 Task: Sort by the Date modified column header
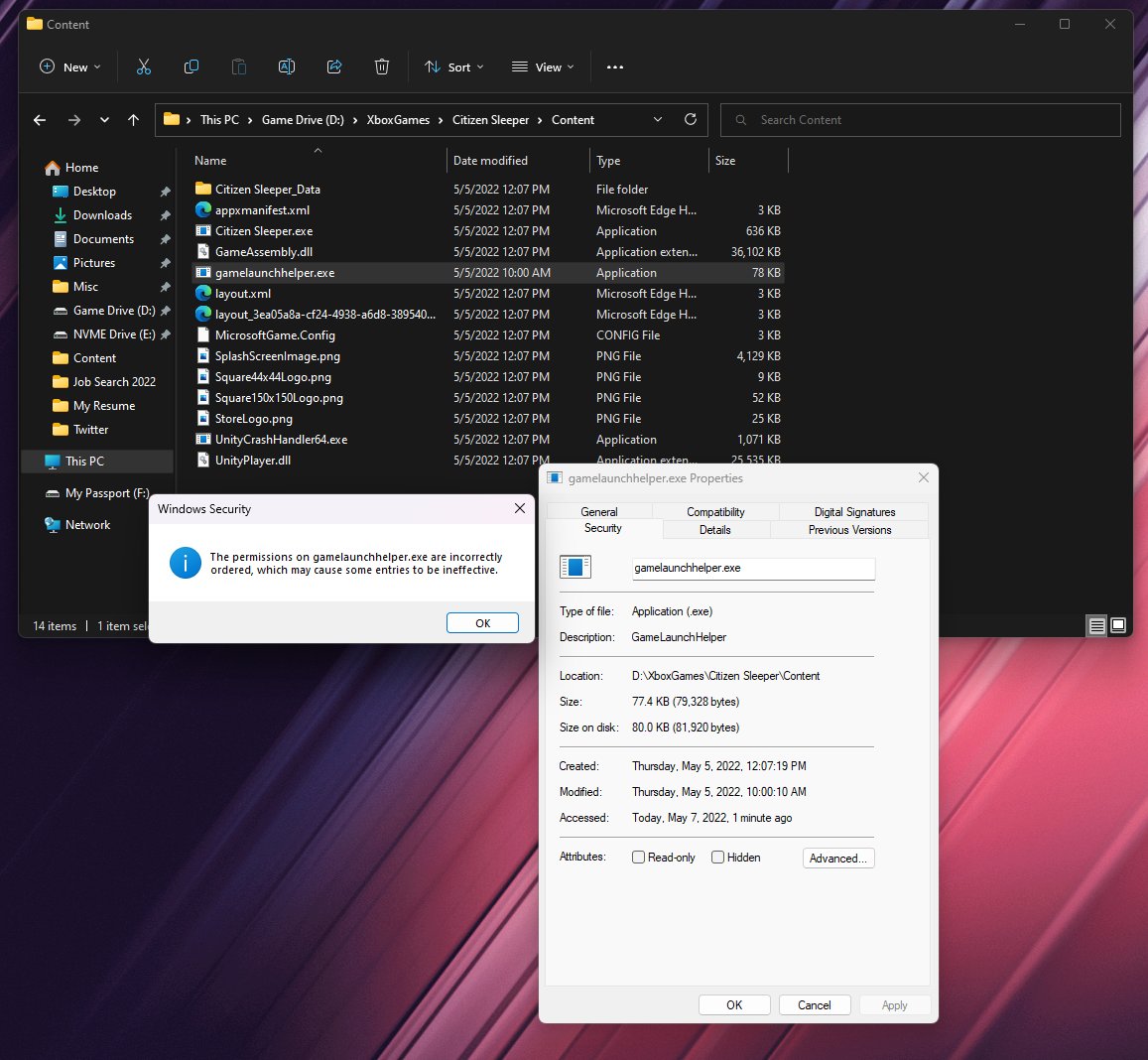518,161
